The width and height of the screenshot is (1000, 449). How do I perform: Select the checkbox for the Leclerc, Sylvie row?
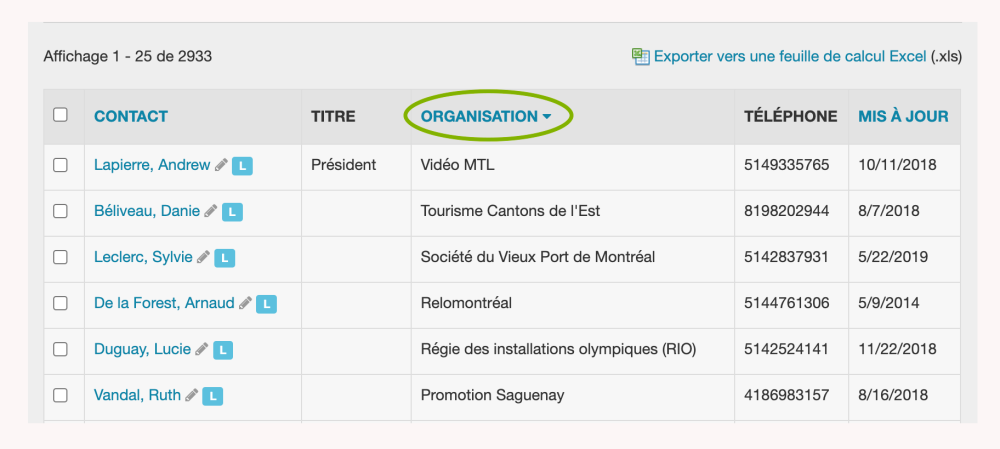pos(60,257)
